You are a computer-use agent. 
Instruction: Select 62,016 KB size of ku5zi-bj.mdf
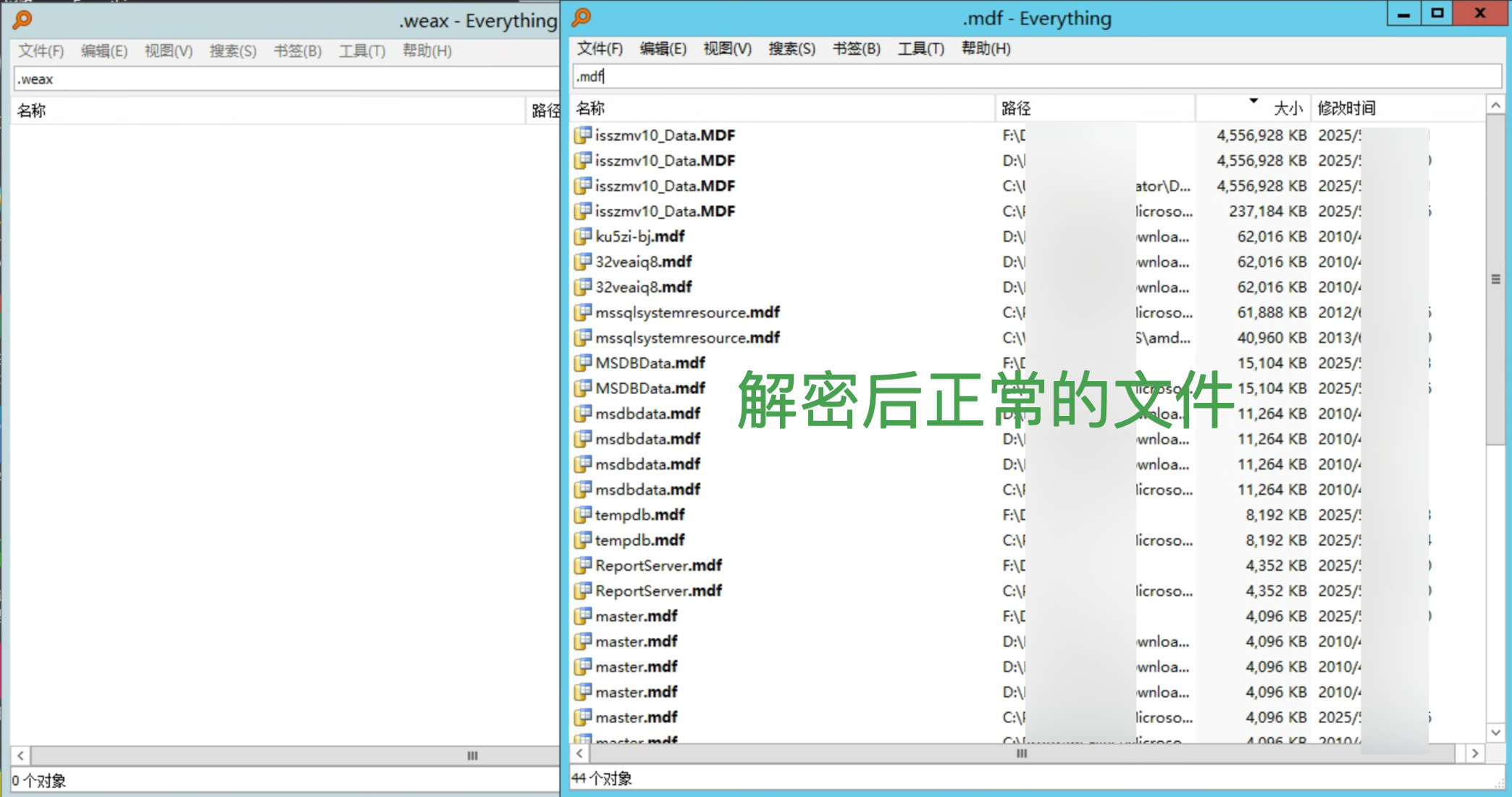point(1272,236)
